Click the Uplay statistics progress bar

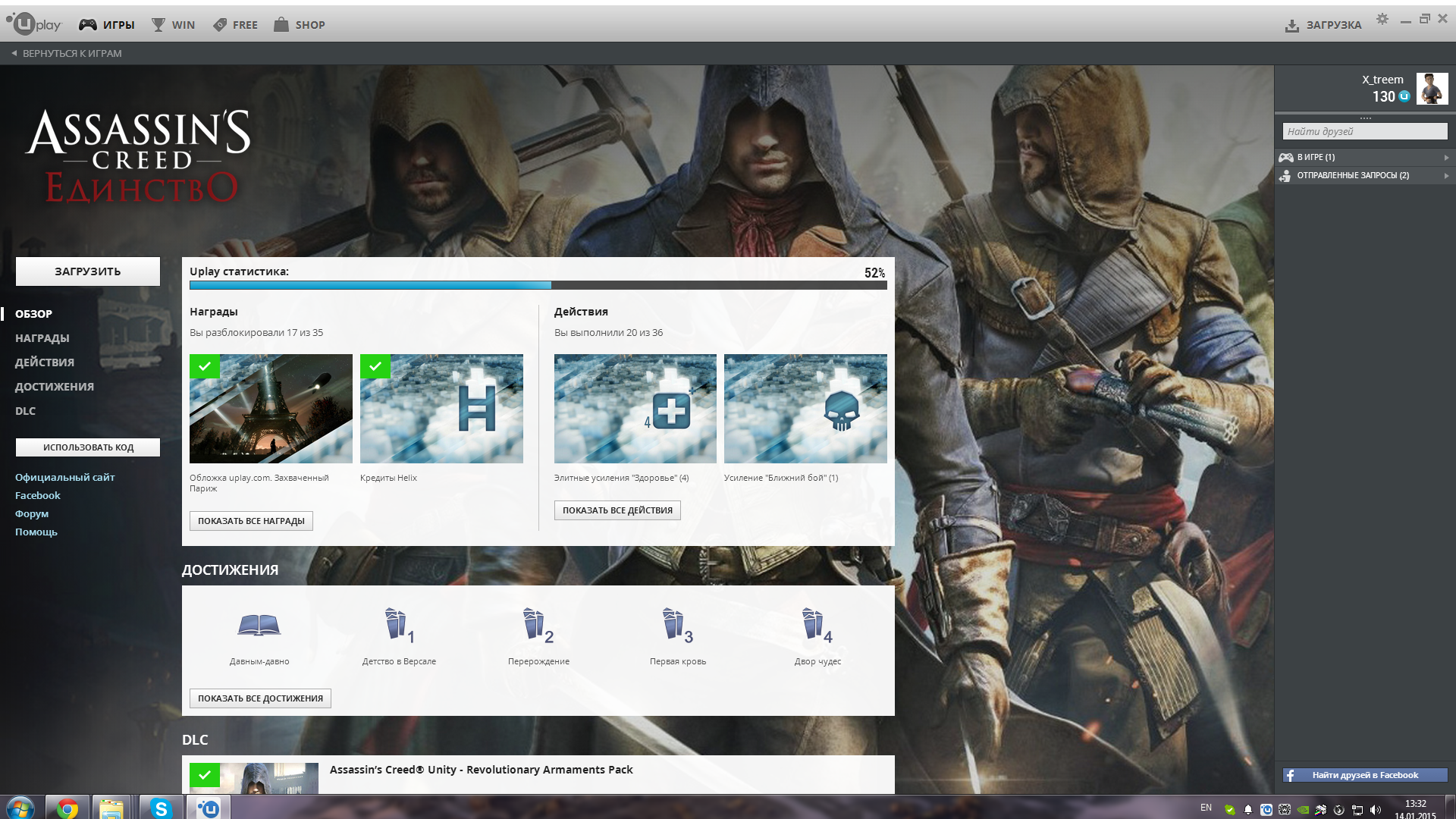(538, 286)
